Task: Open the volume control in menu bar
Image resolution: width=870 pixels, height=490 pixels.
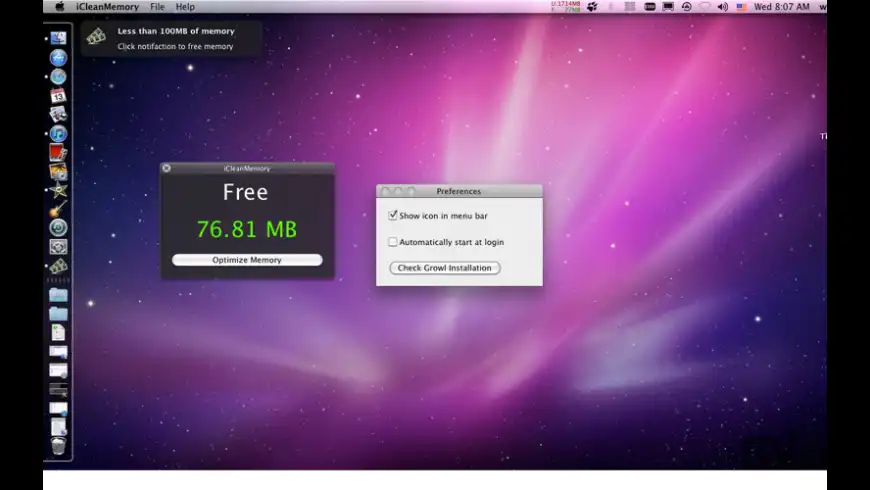Action: pyautogui.click(x=723, y=7)
